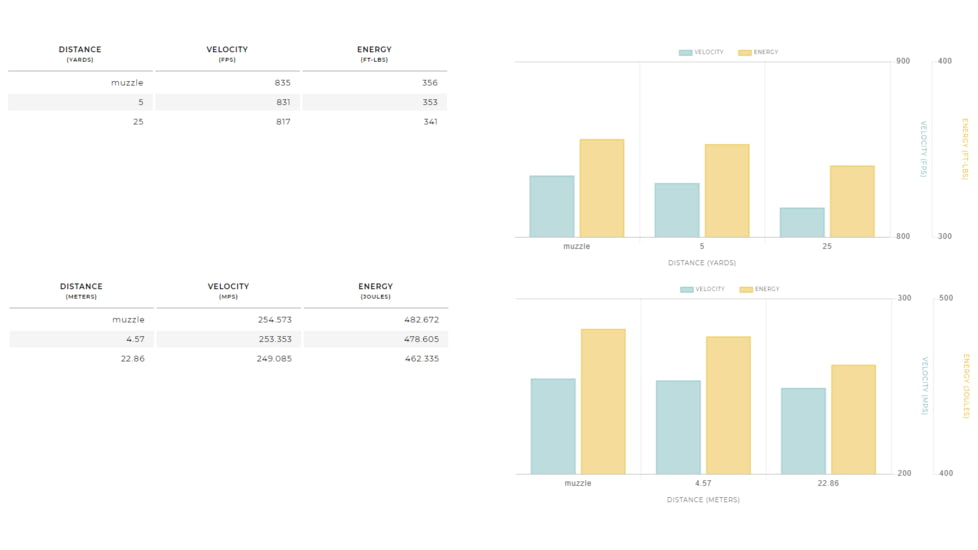Click the Energy legend swatch in the meters chart
978x550 pixels.
coord(746,290)
